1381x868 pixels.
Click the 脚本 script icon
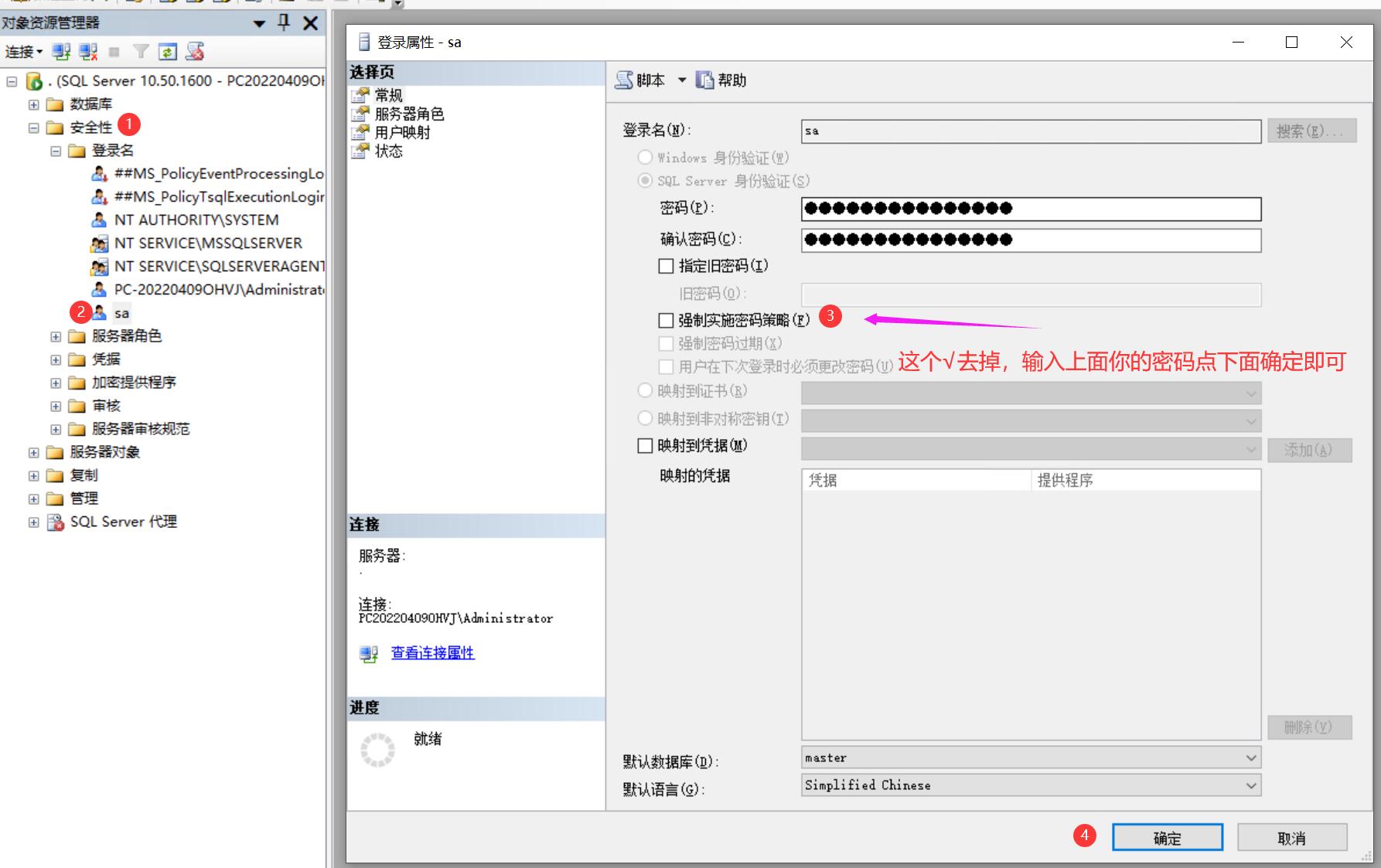pos(624,80)
